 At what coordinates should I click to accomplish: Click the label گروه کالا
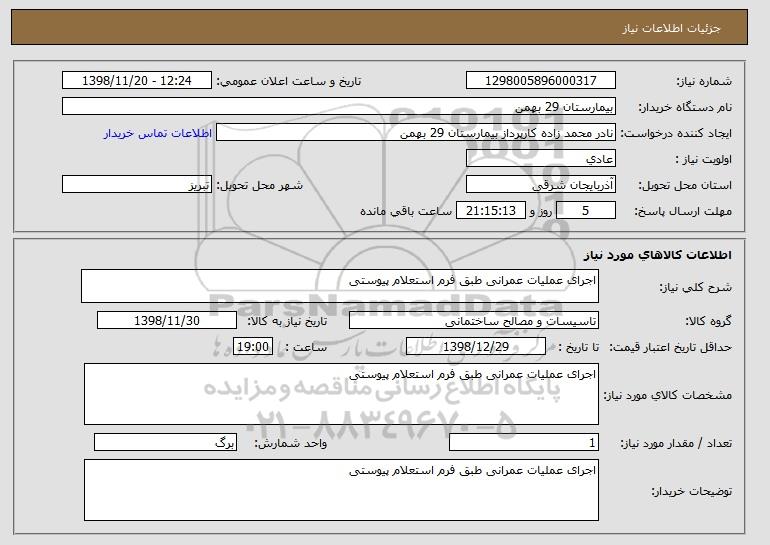709,322
